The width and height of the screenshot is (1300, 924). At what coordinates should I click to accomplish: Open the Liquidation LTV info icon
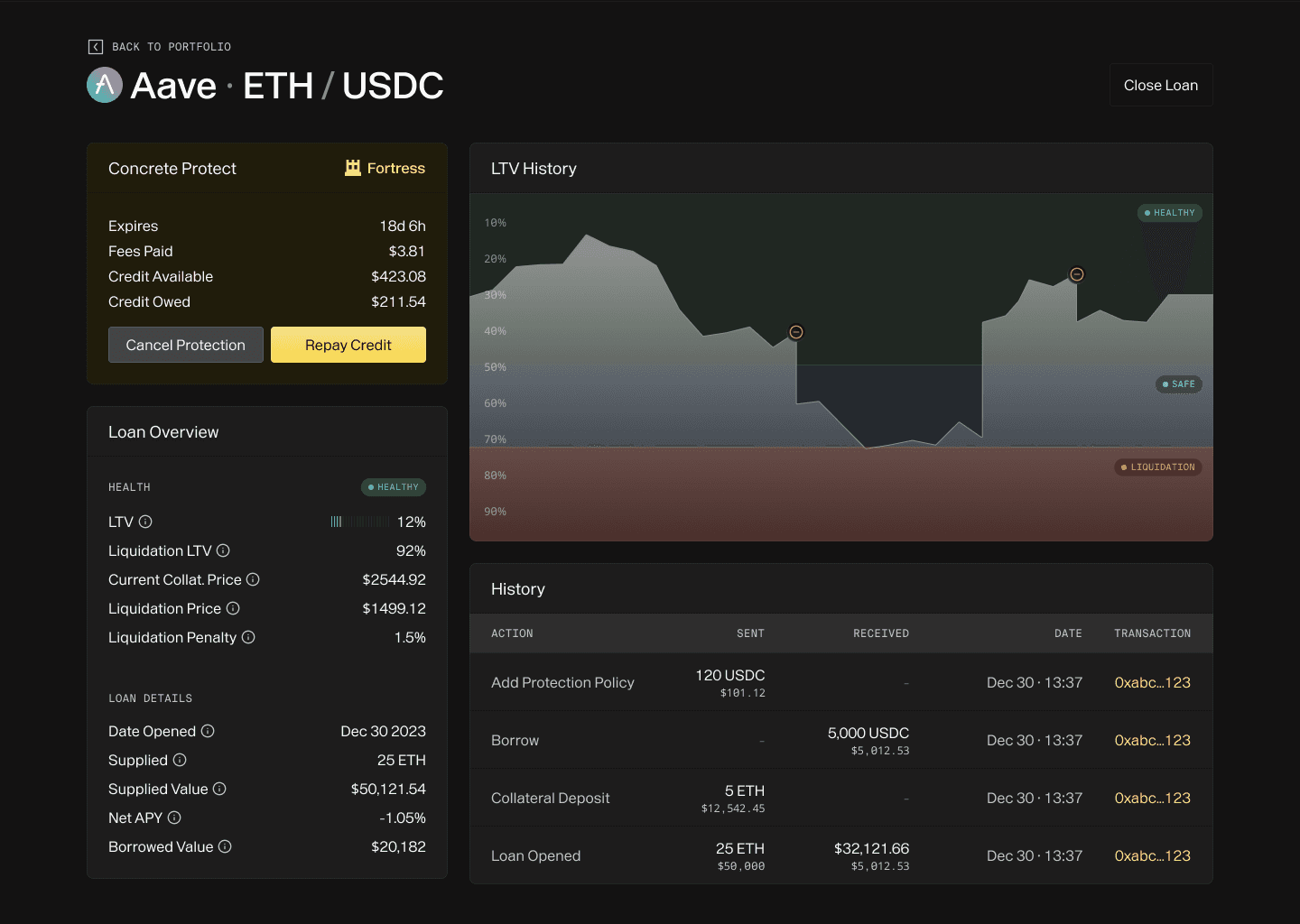223,550
